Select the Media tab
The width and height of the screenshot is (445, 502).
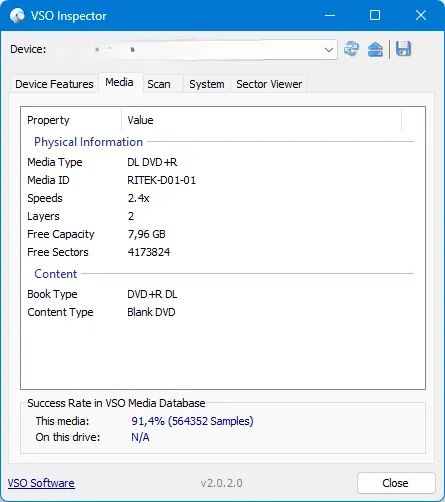coord(119,82)
